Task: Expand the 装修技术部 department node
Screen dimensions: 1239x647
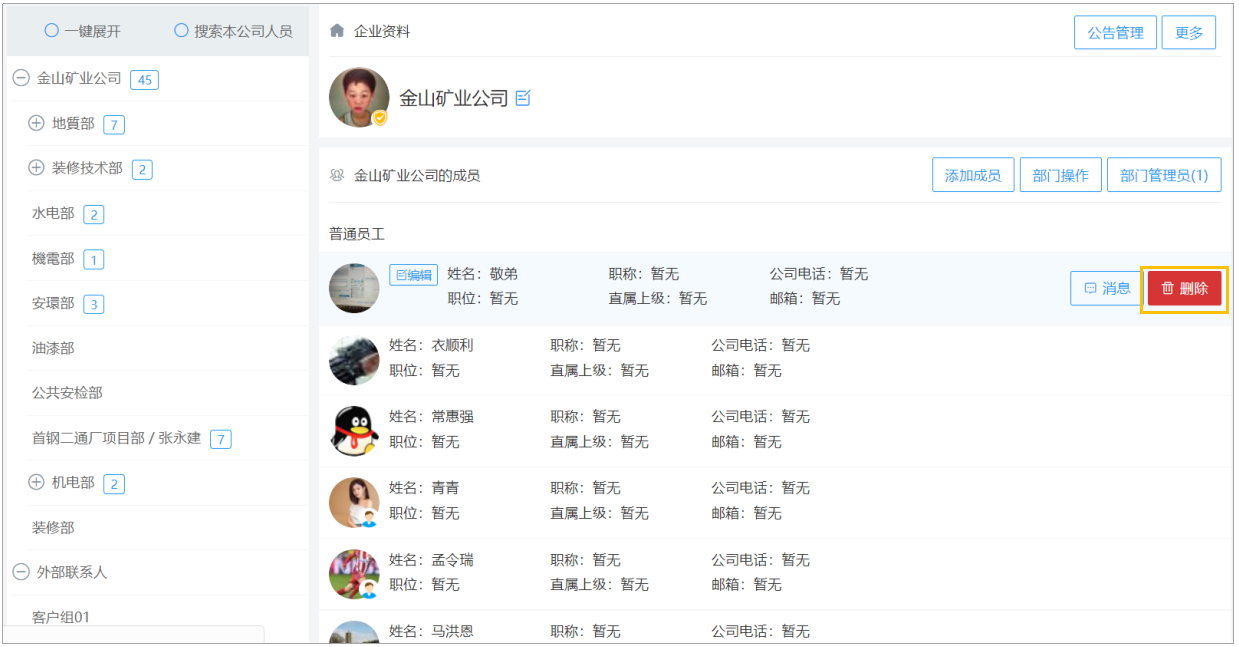Action: coord(36,168)
